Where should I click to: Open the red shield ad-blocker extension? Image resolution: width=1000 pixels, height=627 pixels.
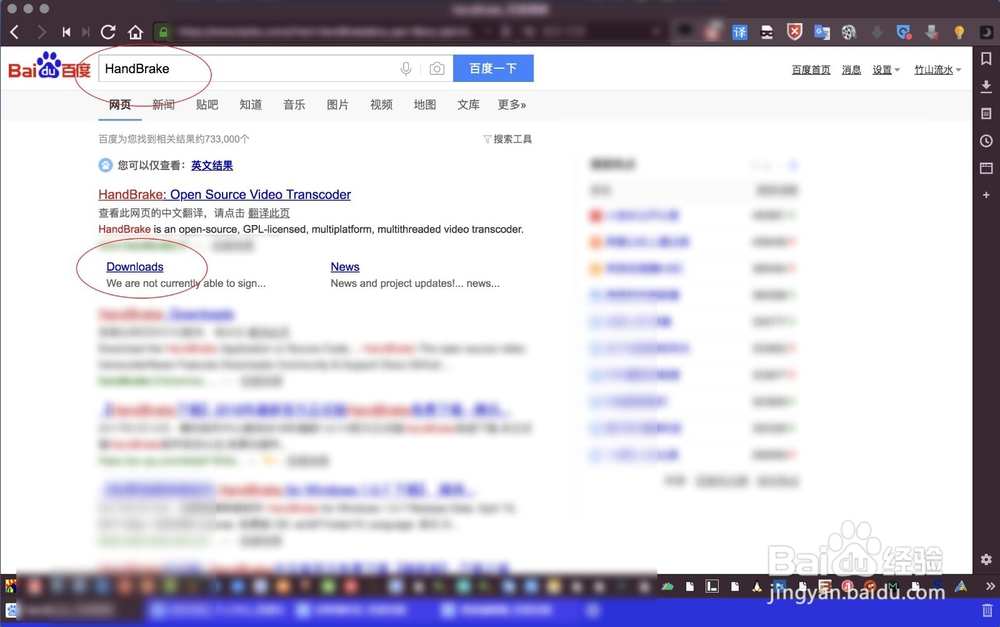tap(793, 32)
